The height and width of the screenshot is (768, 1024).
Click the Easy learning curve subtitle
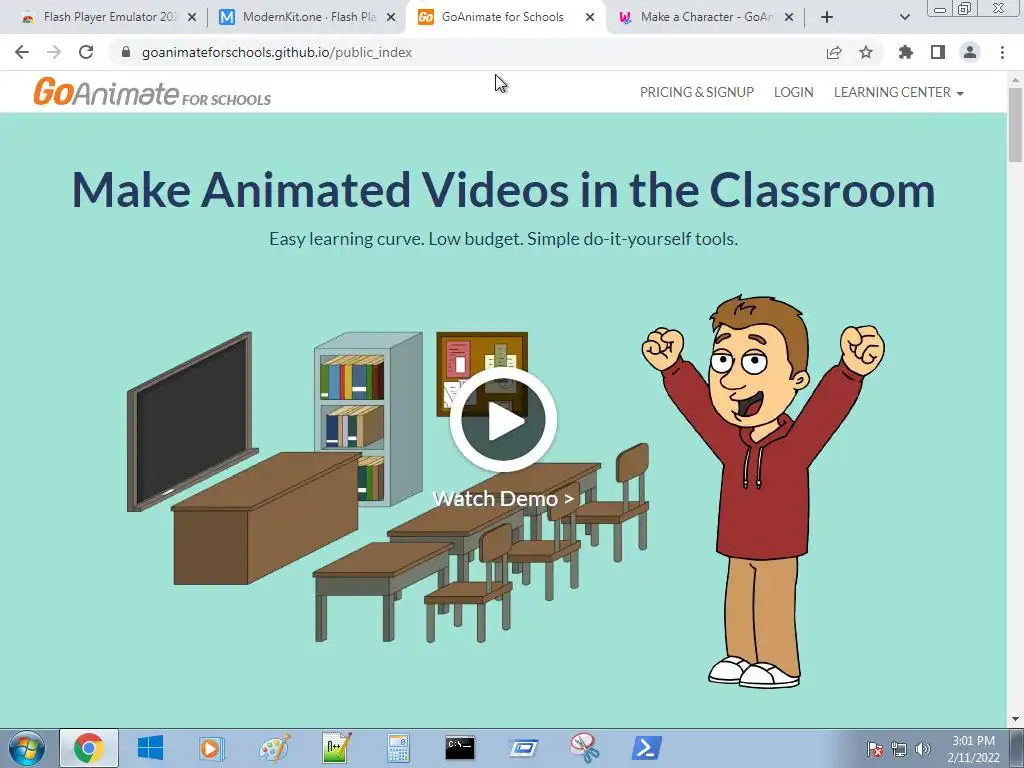coord(503,239)
